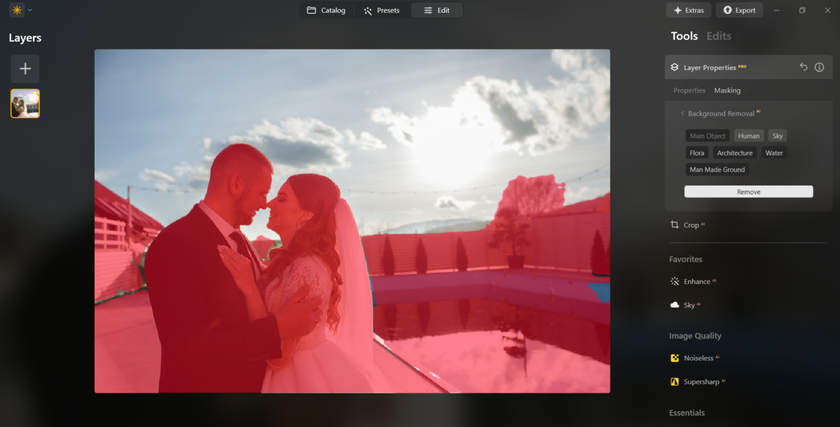840x427 pixels.
Task: Click the upload arrow icon on Export
Action: point(728,10)
